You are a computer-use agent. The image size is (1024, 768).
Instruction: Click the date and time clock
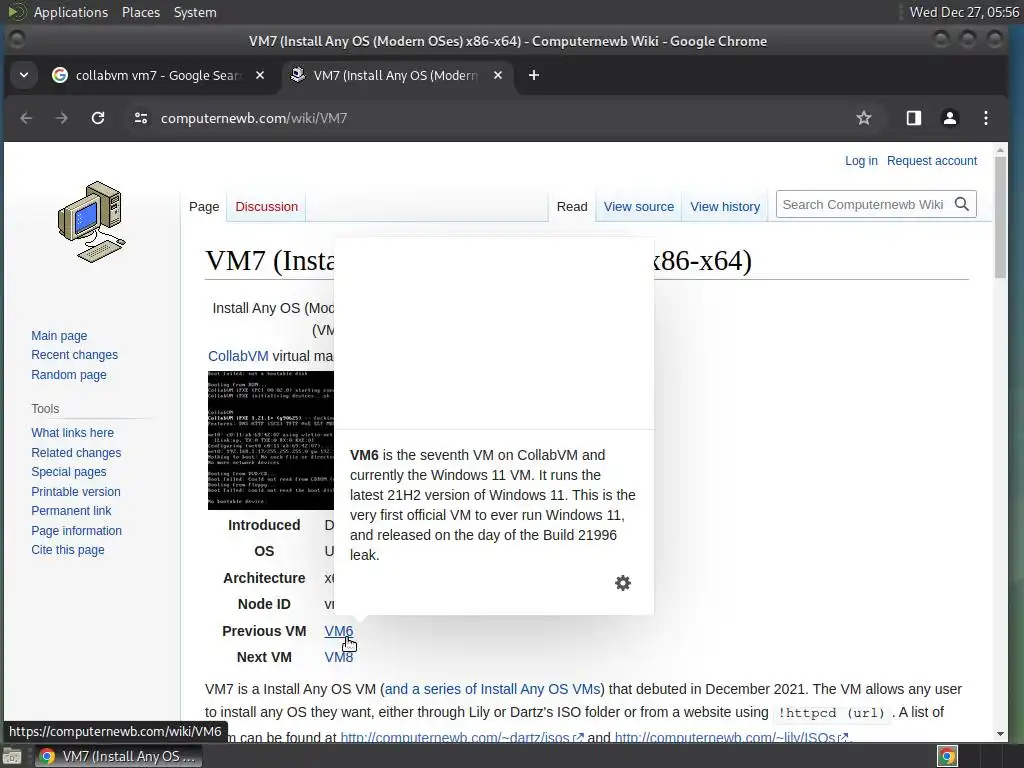pyautogui.click(x=964, y=12)
